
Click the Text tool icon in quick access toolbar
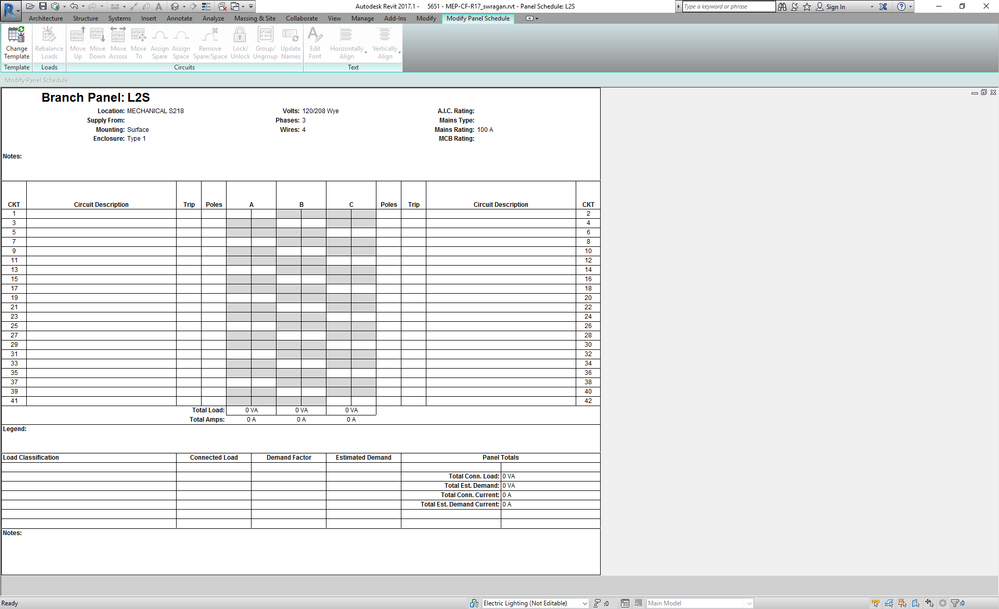click(x=159, y=6)
